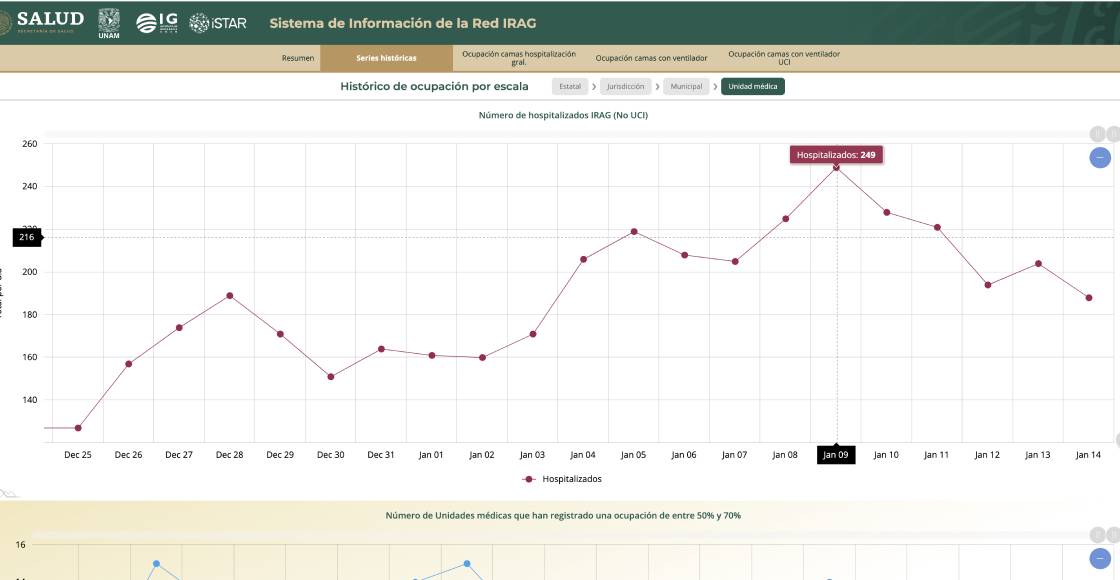This screenshot has height=580, width=1120.
Task: Click left grip of top chart scrollbar
Action: click(1097, 134)
